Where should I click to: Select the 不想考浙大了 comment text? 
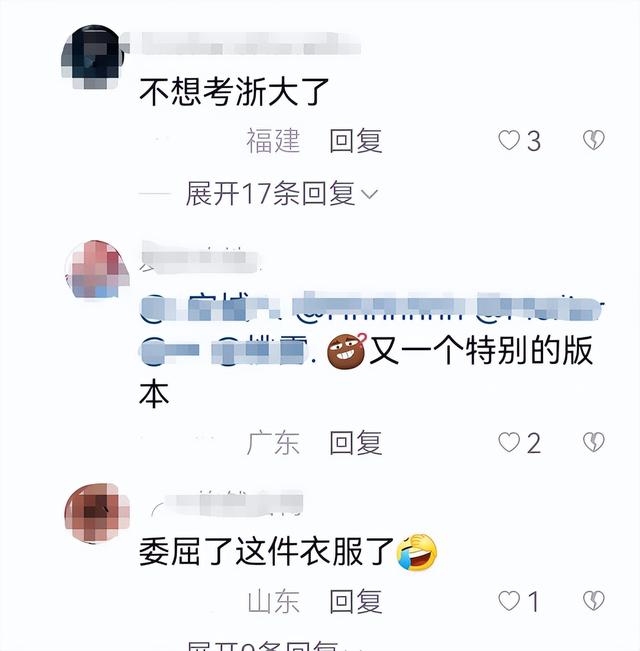coord(234,91)
